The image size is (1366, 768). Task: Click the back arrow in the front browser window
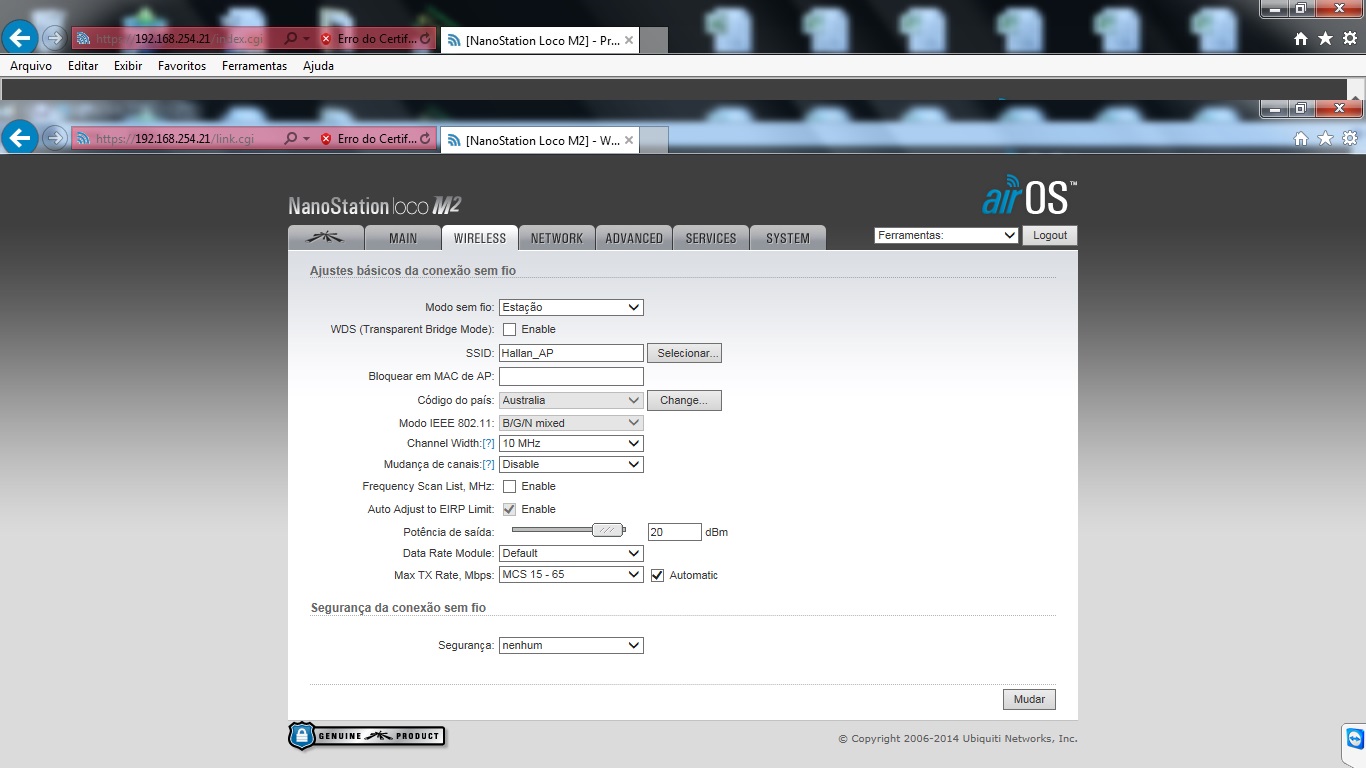click(21, 138)
